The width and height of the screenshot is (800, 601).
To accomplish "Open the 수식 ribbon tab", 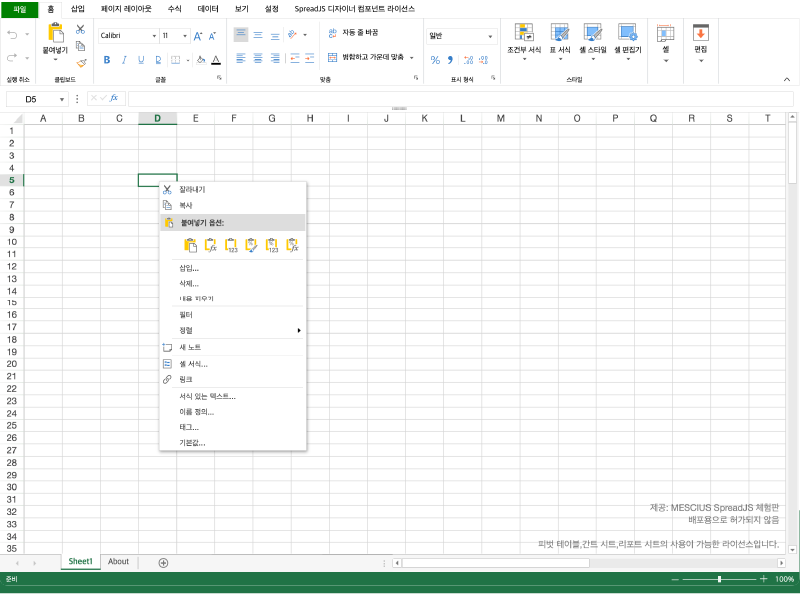I will point(174,9).
